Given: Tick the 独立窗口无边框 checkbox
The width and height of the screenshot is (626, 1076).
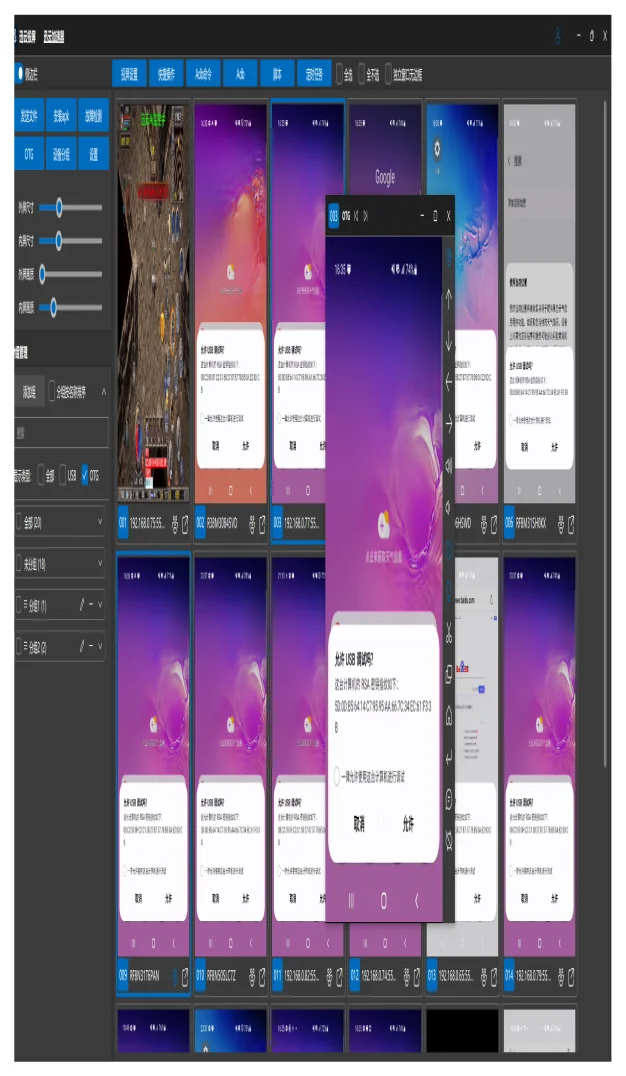Looking at the screenshot, I should pos(389,74).
